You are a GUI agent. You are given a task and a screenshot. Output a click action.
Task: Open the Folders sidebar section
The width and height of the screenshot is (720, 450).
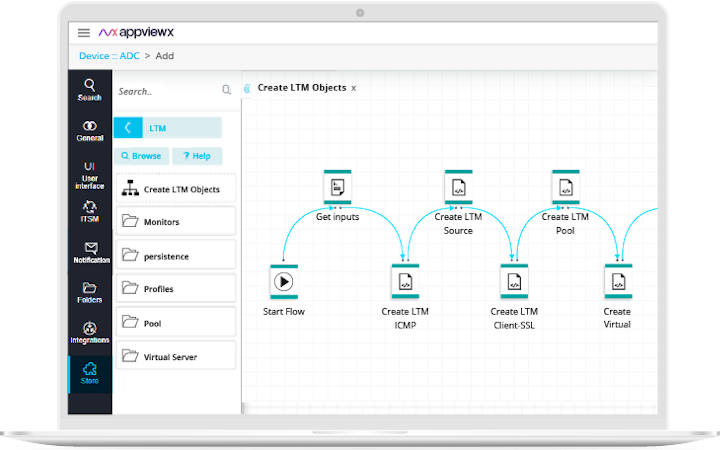point(90,293)
